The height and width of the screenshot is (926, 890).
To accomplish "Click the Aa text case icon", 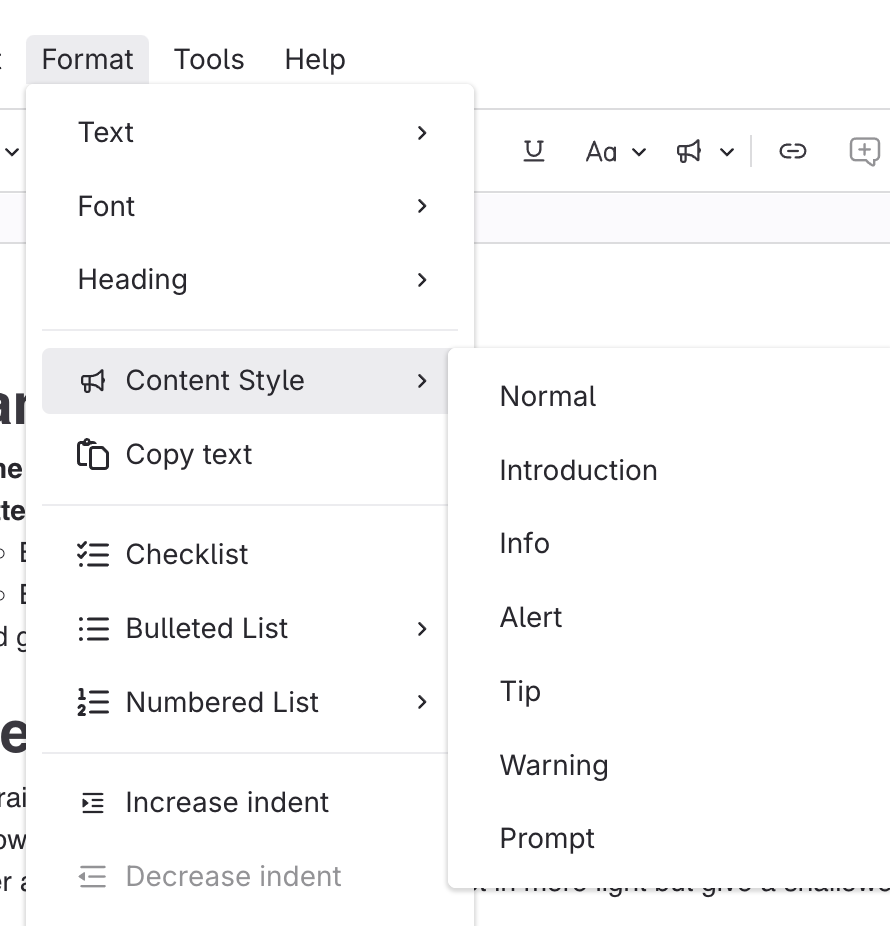I will [601, 152].
